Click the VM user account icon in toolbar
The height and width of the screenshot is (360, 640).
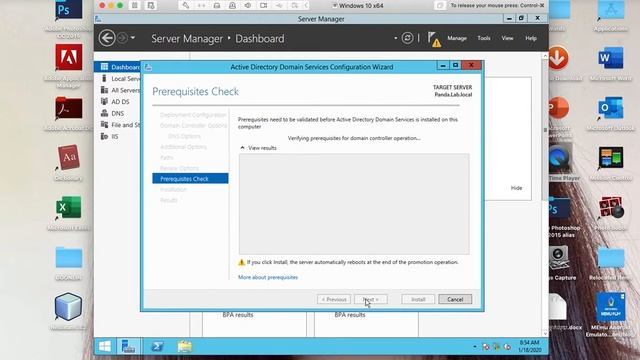click(x=232, y=5)
